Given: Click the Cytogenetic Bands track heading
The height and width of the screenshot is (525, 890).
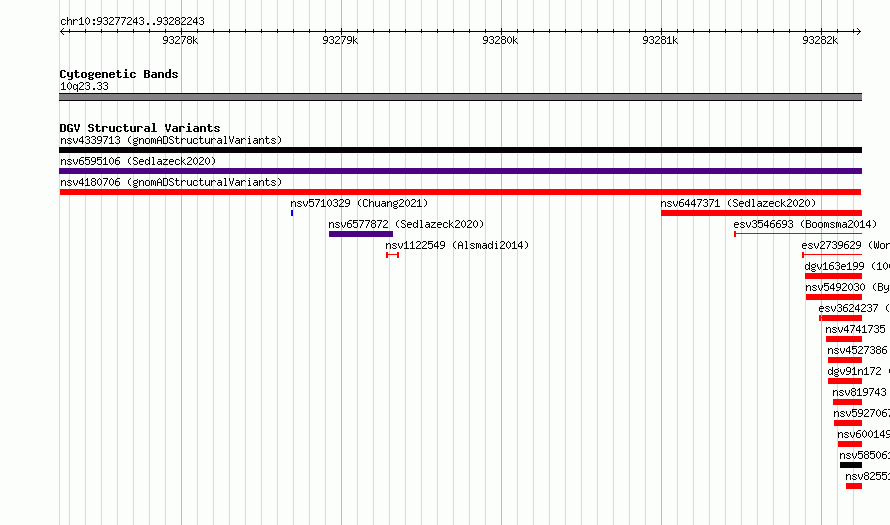Looking at the screenshot, I should pyautogui.click(x=119, y=74).
